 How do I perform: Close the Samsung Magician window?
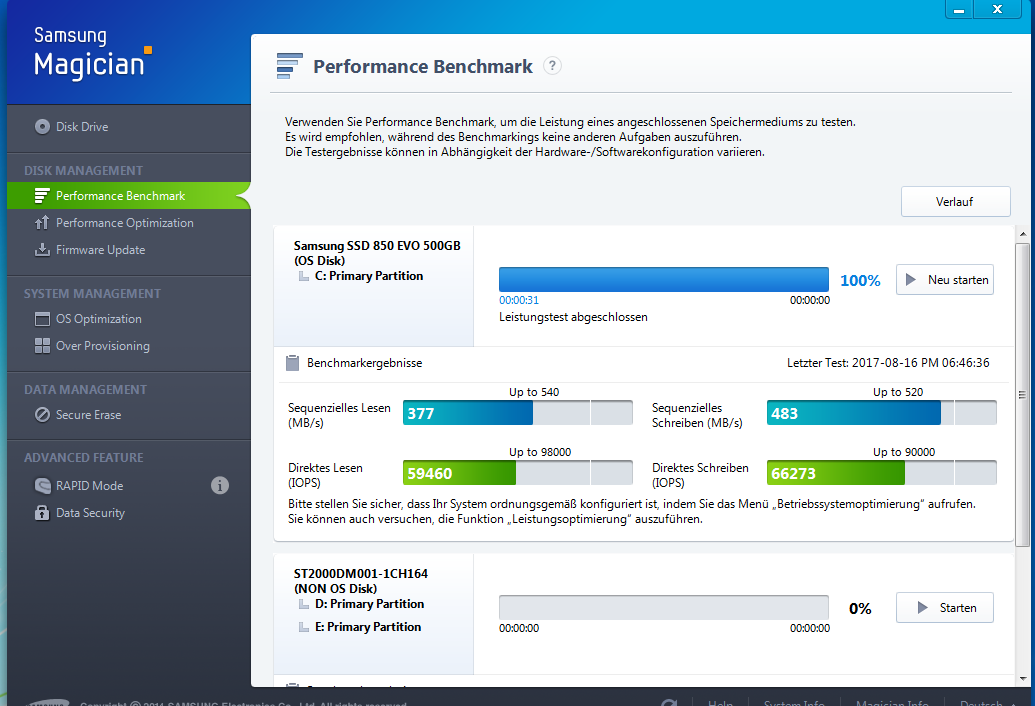coord(997,9)
